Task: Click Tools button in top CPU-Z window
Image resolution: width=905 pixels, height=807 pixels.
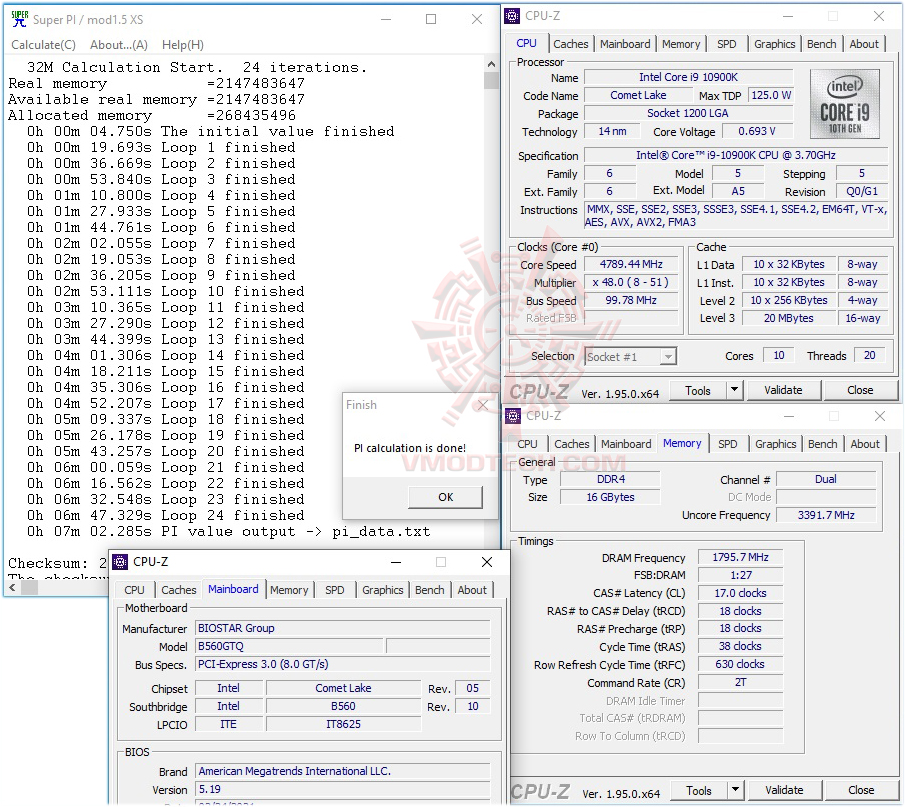Action: pyautogui.click(x=698, y=391)
